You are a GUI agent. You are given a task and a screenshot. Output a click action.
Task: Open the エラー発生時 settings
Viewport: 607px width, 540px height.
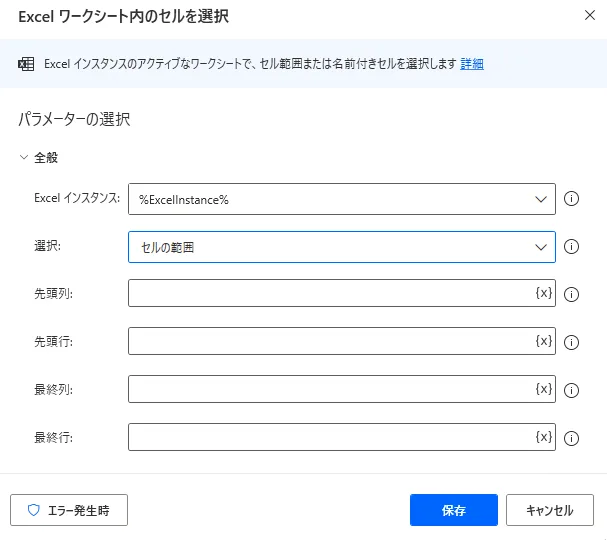coord(69,510)
